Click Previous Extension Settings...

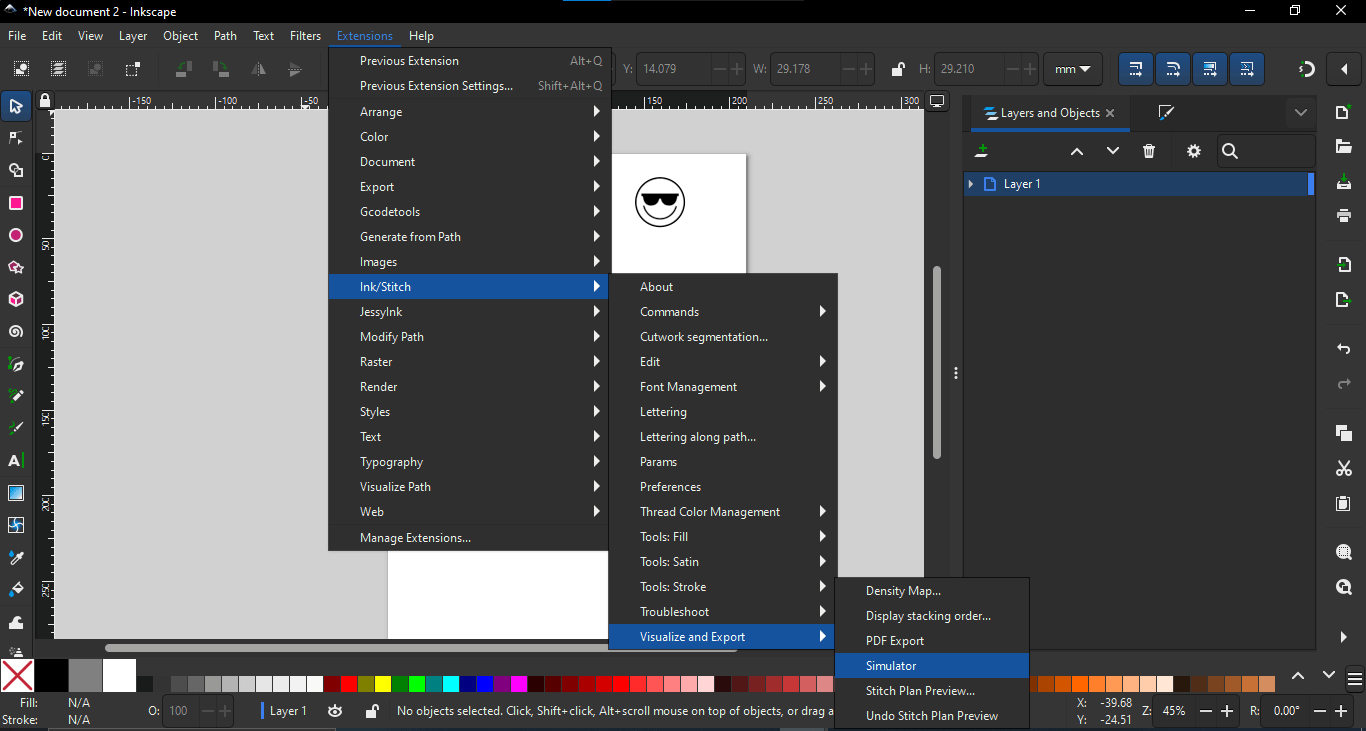click(470, 86)
